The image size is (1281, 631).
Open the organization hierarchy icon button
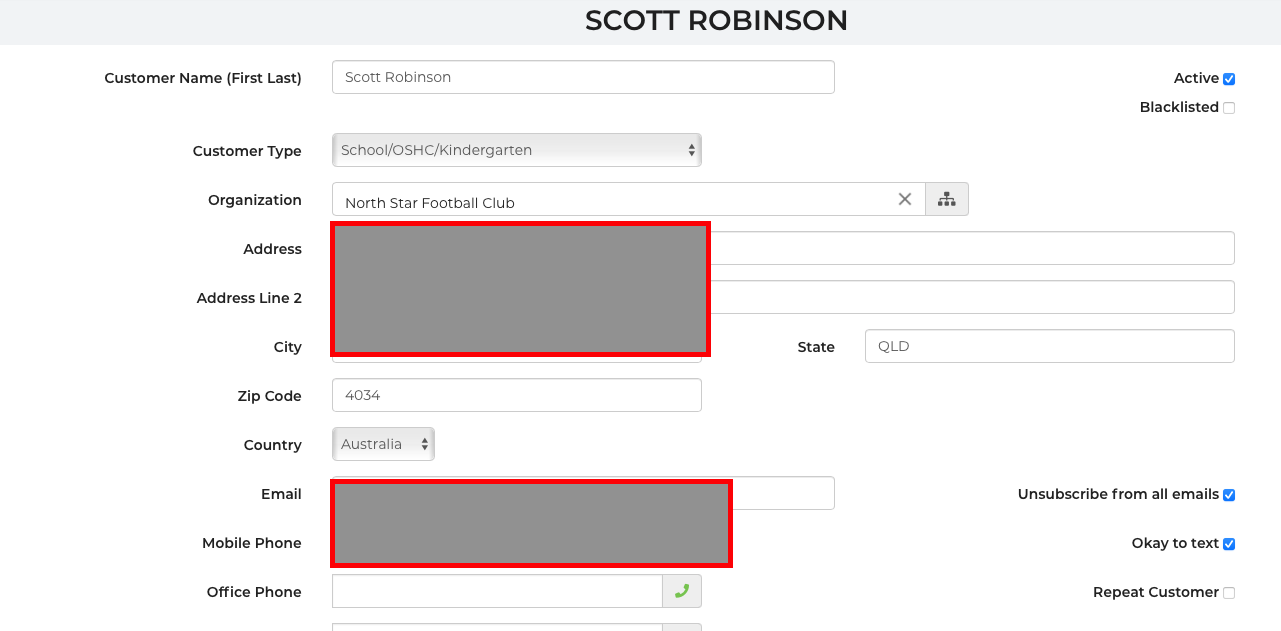coord(946,199)
